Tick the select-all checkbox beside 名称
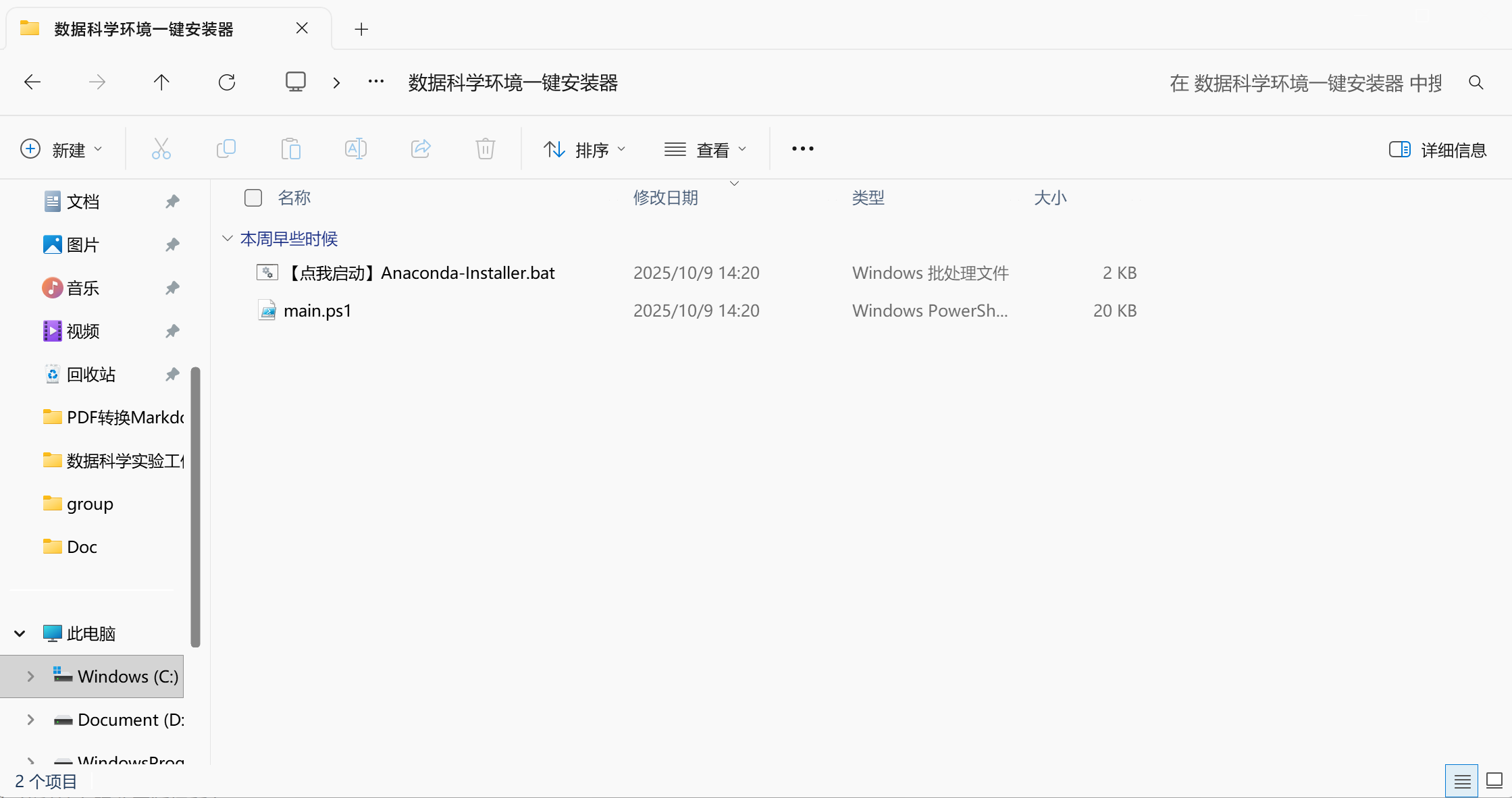 253,198
